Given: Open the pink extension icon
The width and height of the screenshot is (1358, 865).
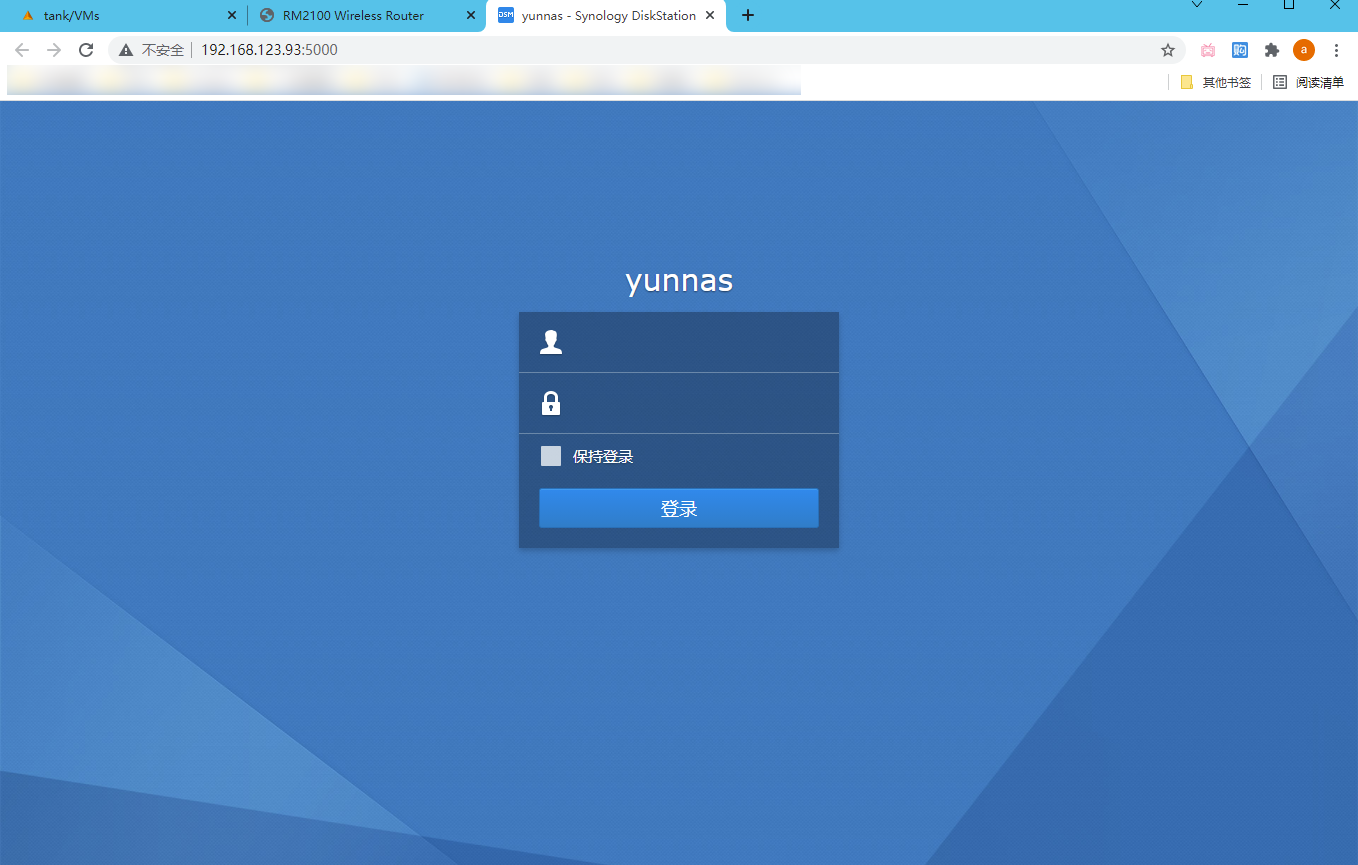Looking at the screenshot, I should 1208,50.
